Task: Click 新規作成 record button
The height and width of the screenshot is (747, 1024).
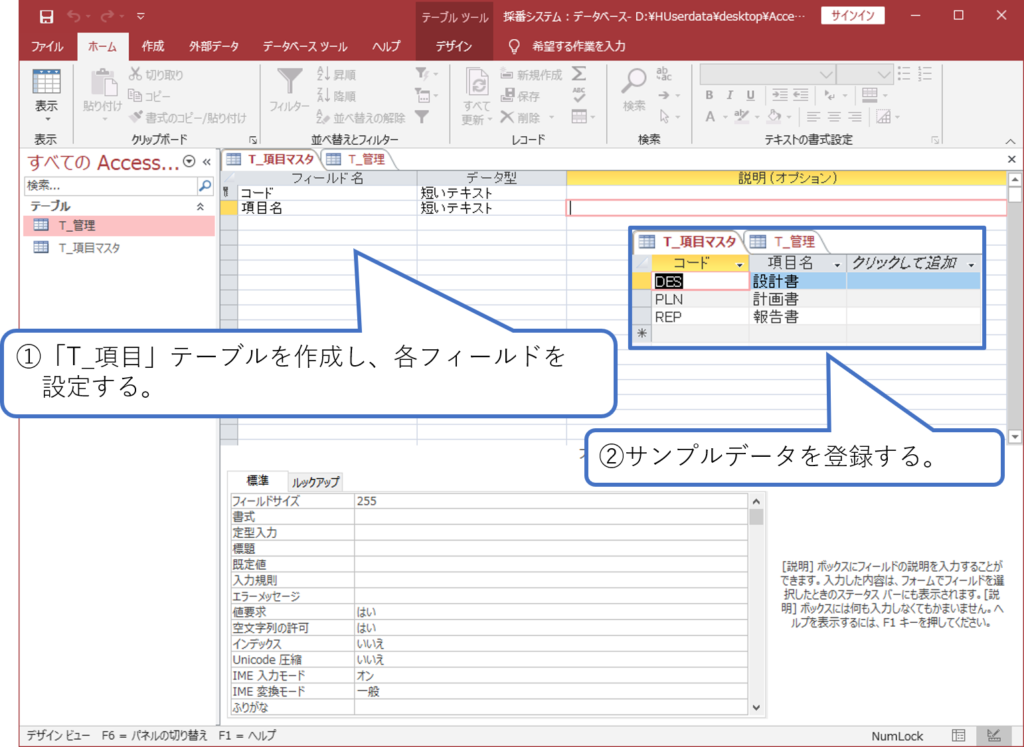Action: (531, 74)
